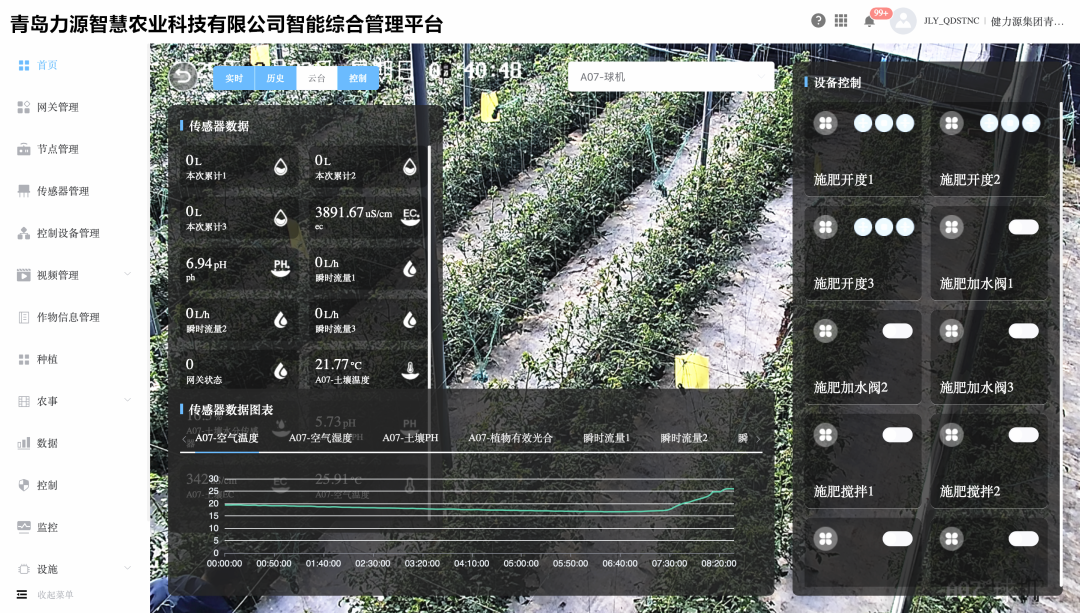
Task: Open the A07-球机 camera dropdown
Action: 671,76
